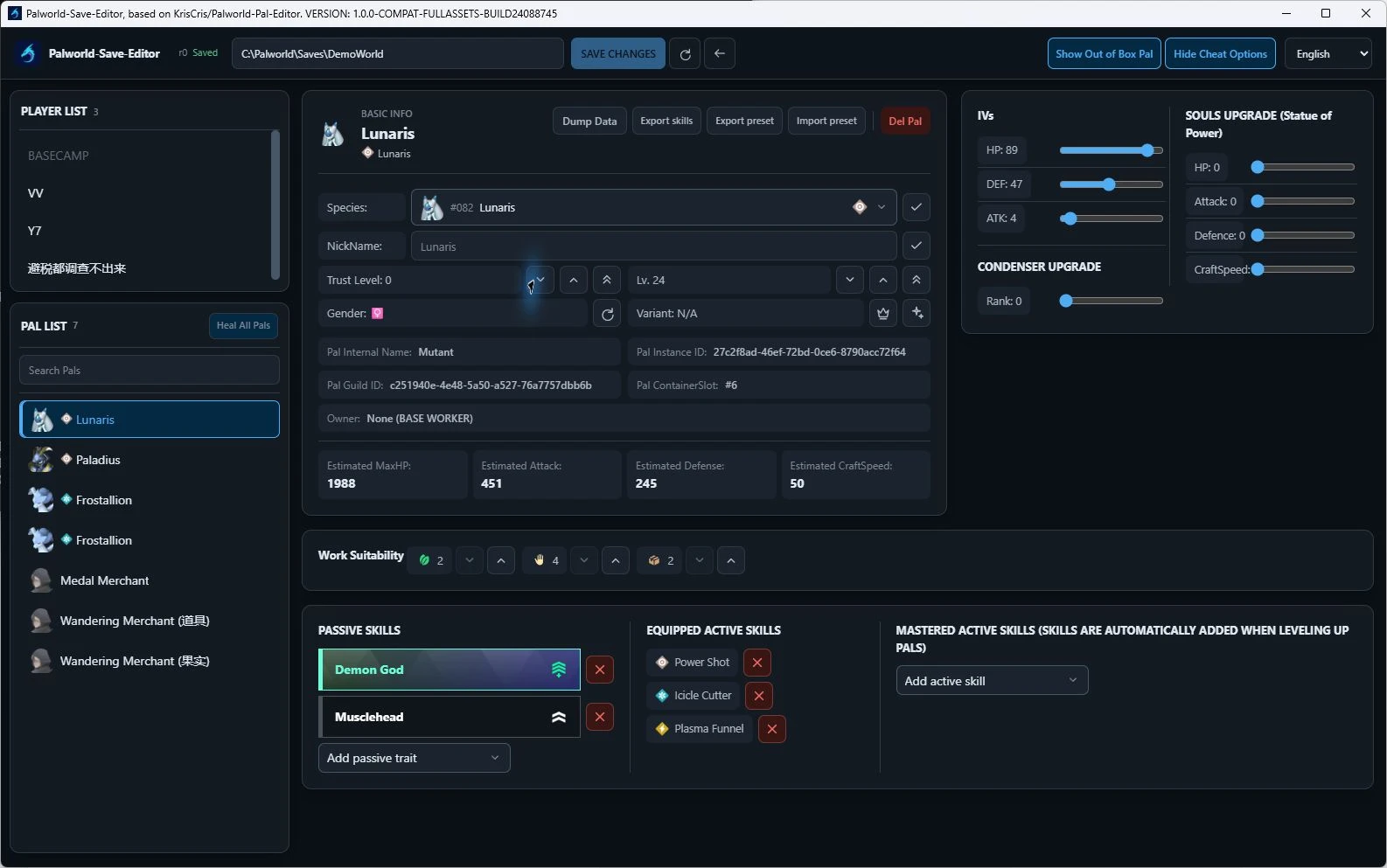
Task: Click the Del Pal button
Action: pyautogui.click(x=905, y=121)
